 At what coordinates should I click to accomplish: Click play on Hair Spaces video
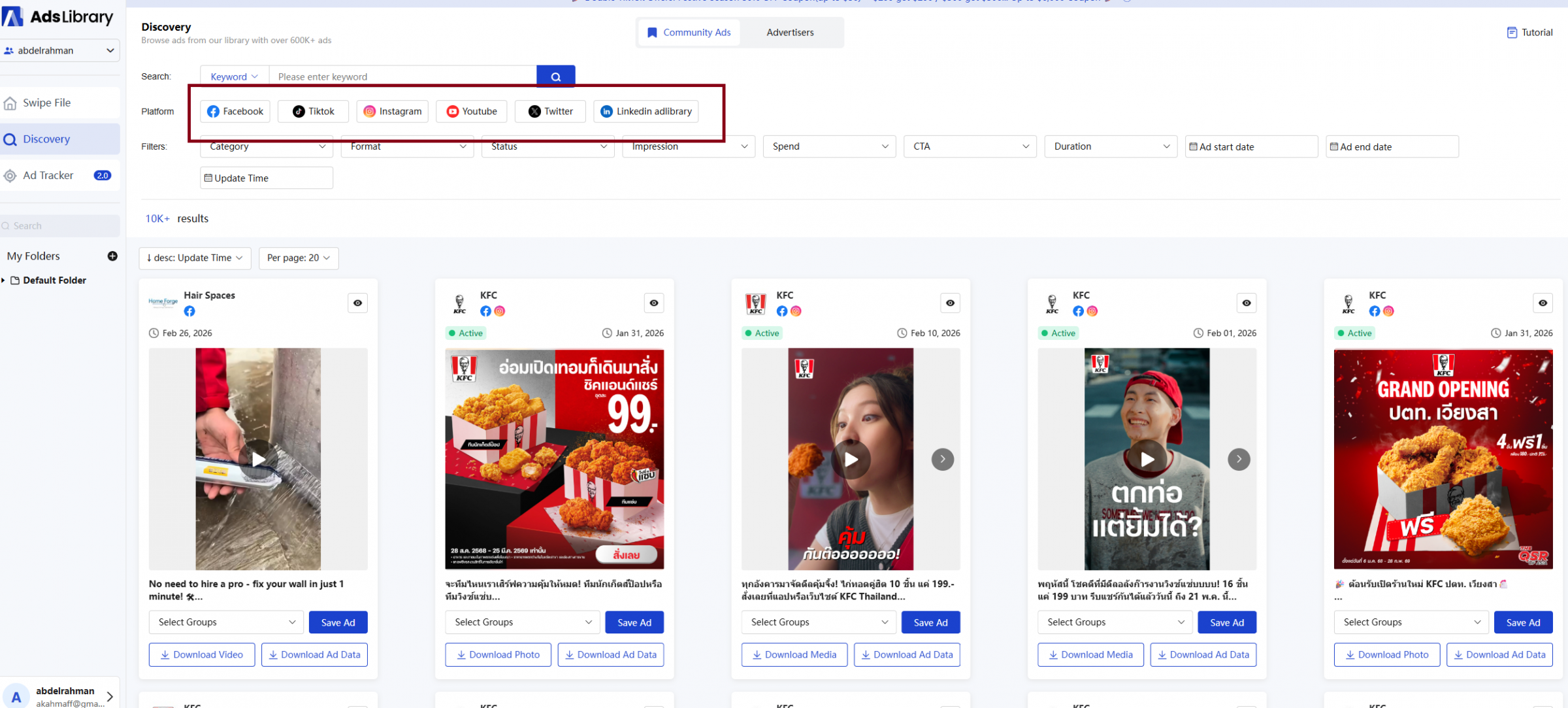pyautogui.click(x=258, y=459)
